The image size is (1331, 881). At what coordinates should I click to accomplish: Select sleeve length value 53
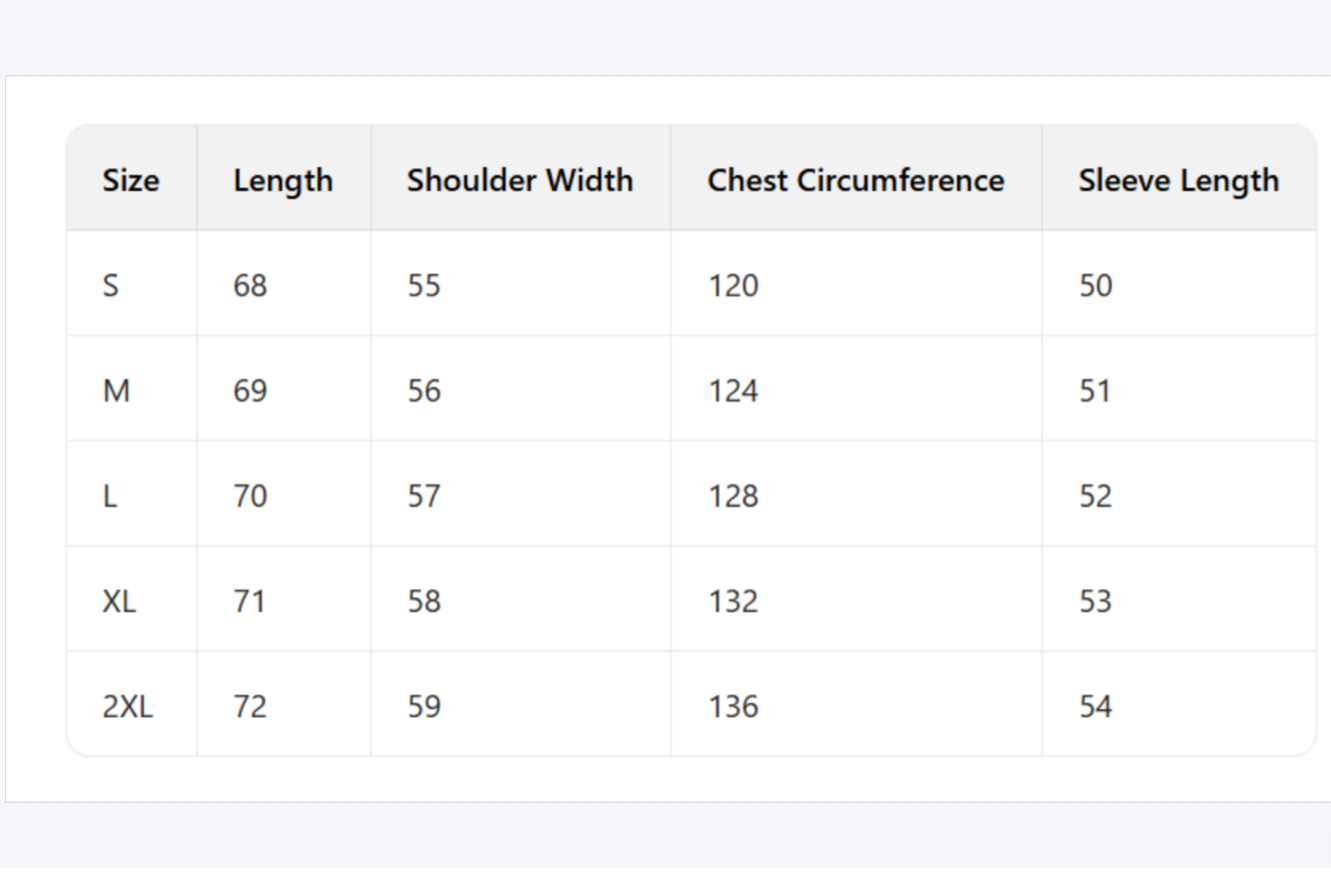point(1095,601)
